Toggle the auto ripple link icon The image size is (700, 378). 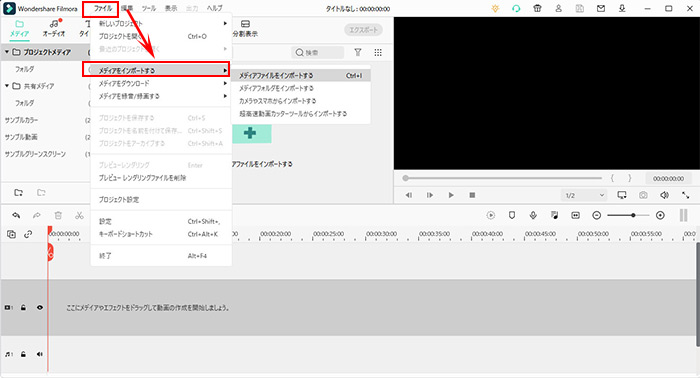point(28,234)
